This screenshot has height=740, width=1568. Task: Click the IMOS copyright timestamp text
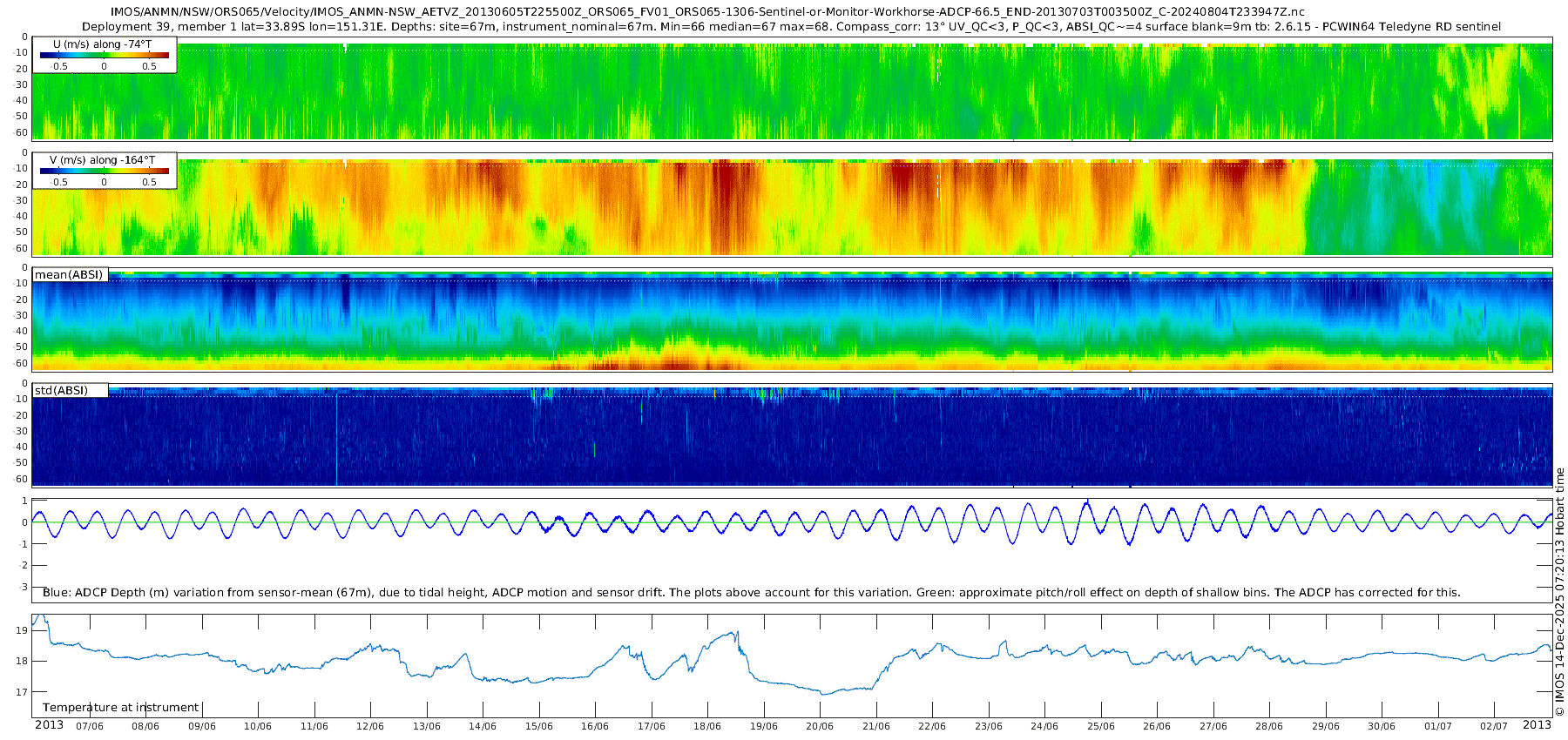[x=1559, y=592]
